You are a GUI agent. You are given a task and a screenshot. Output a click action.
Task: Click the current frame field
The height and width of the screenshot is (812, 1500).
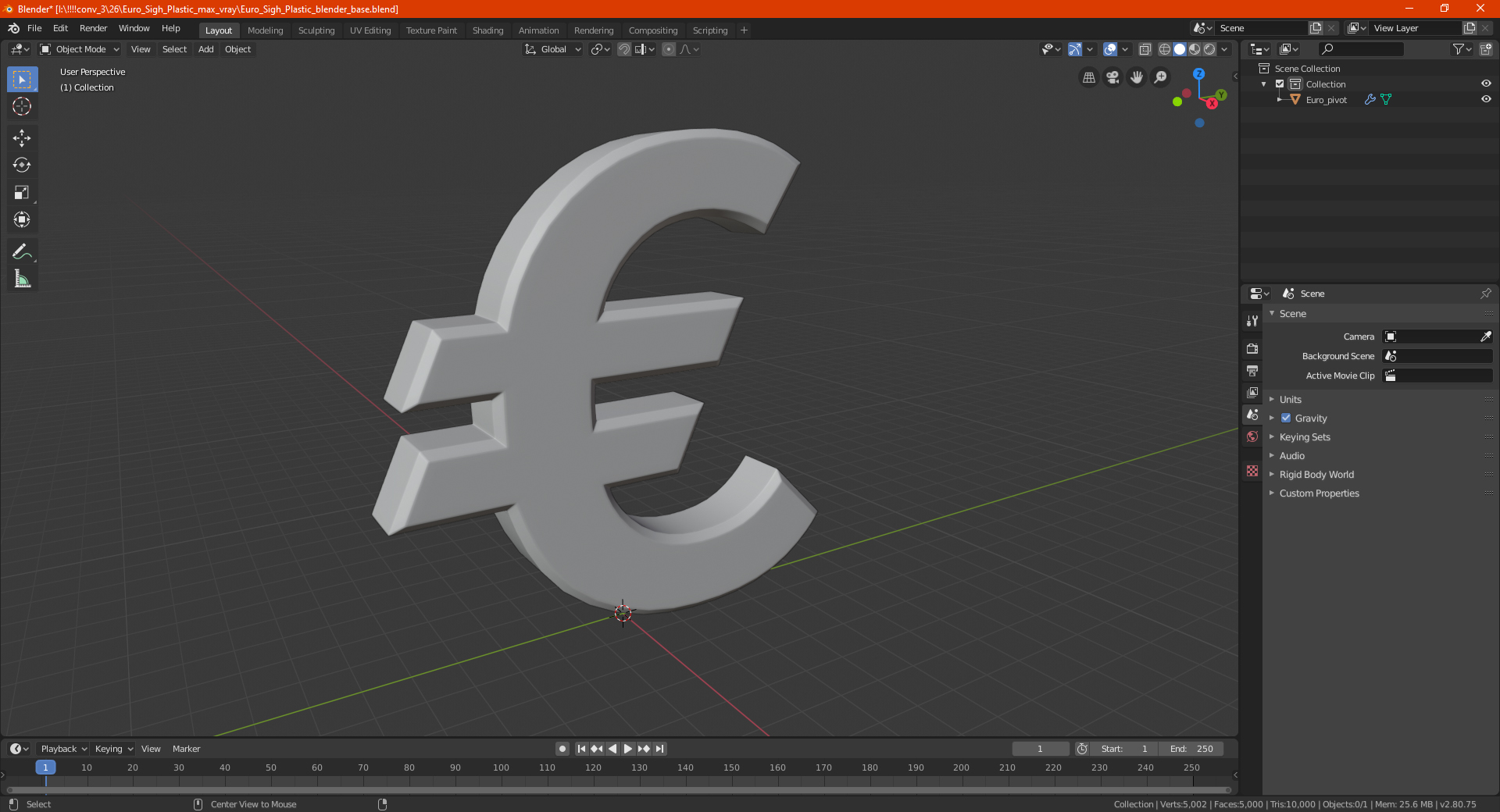tap(1040, 749)
